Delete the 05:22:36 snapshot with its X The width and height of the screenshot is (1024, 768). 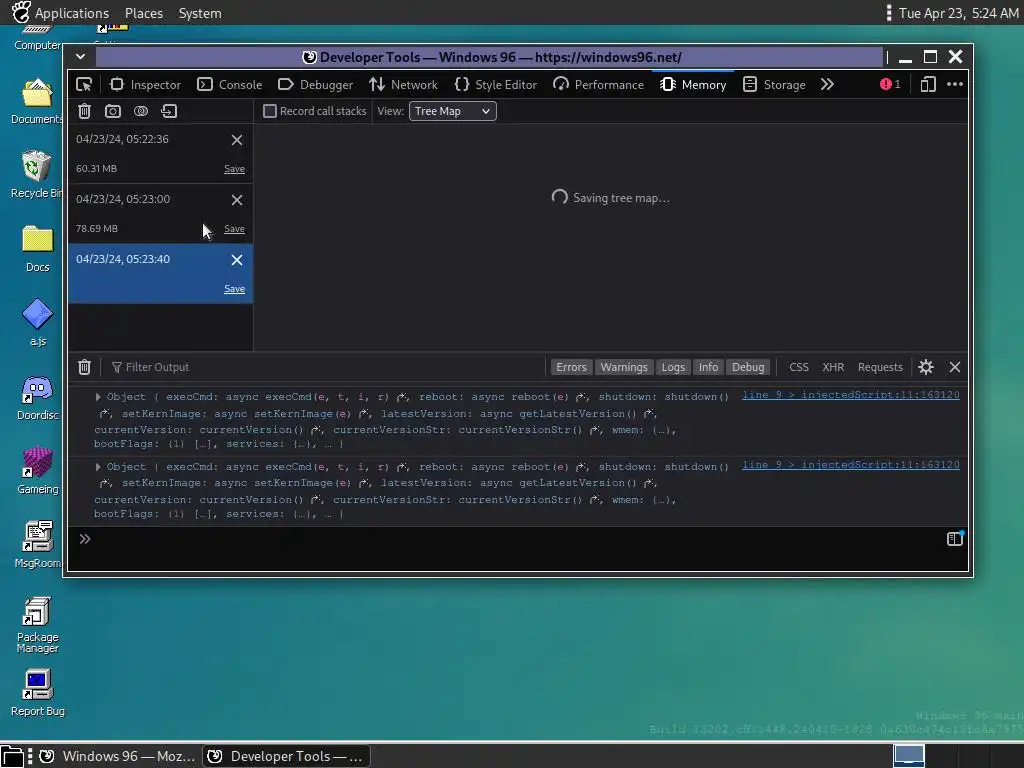click(x=237, y=140)
